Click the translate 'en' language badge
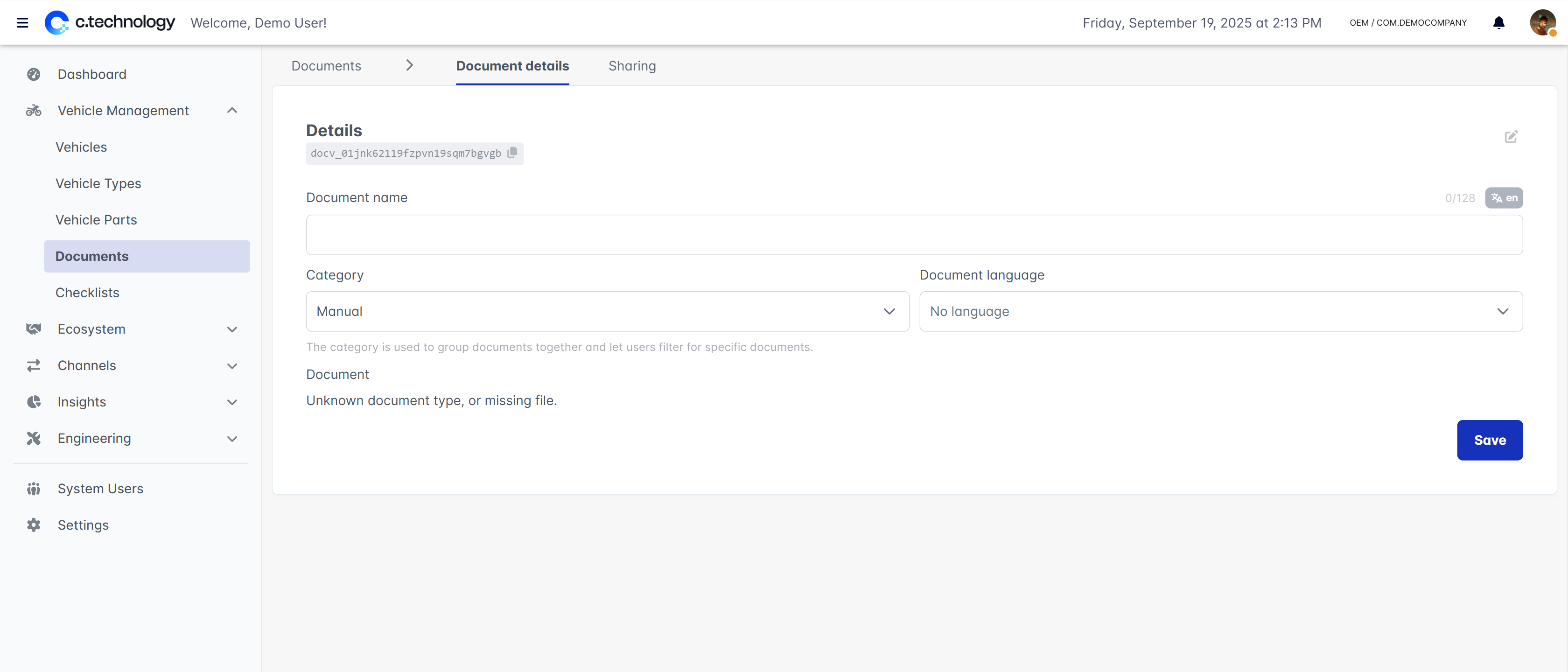 click(x=1504, y=198)
